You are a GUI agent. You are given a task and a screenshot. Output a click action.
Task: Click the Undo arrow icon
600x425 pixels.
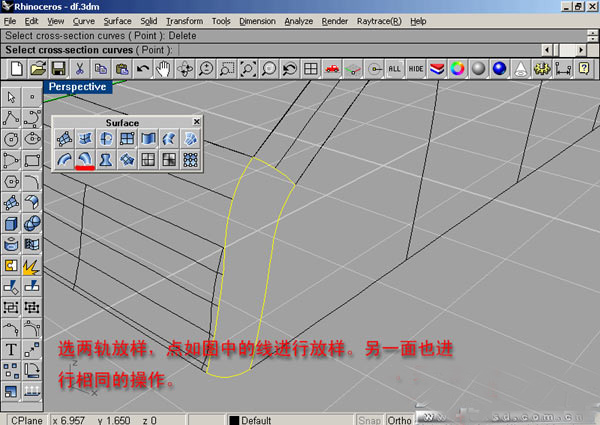coord(143,68)
